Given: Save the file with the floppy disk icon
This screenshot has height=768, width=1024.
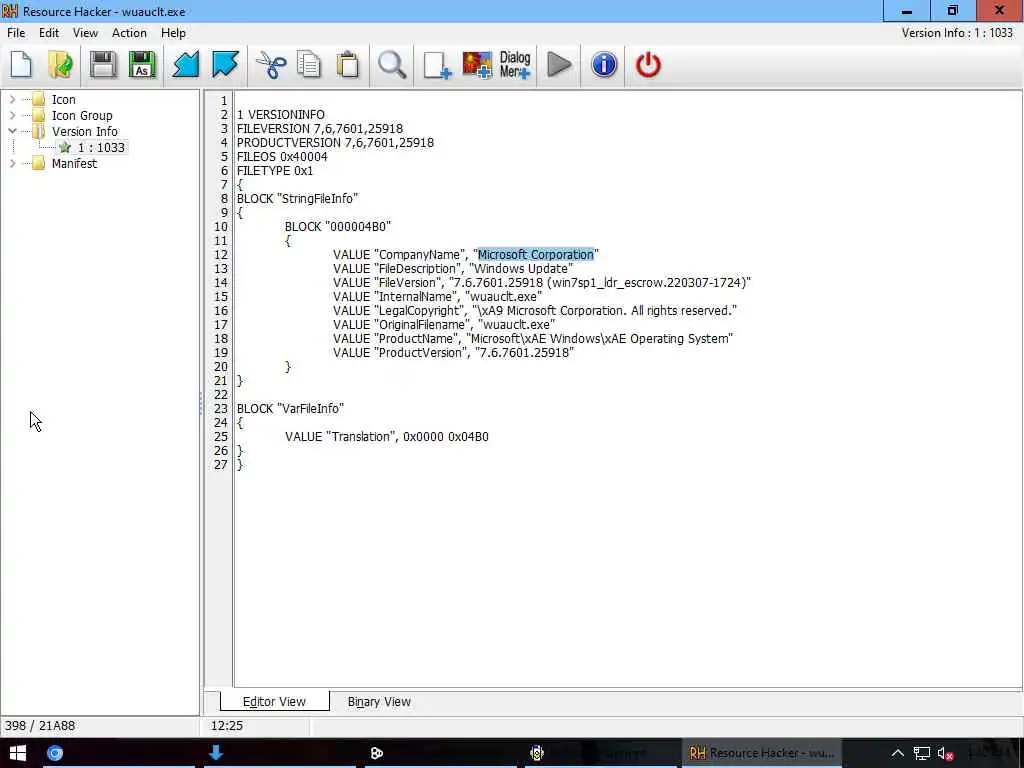Looking at the screenshot, I should pyautogui.click(x=103, y=65).
